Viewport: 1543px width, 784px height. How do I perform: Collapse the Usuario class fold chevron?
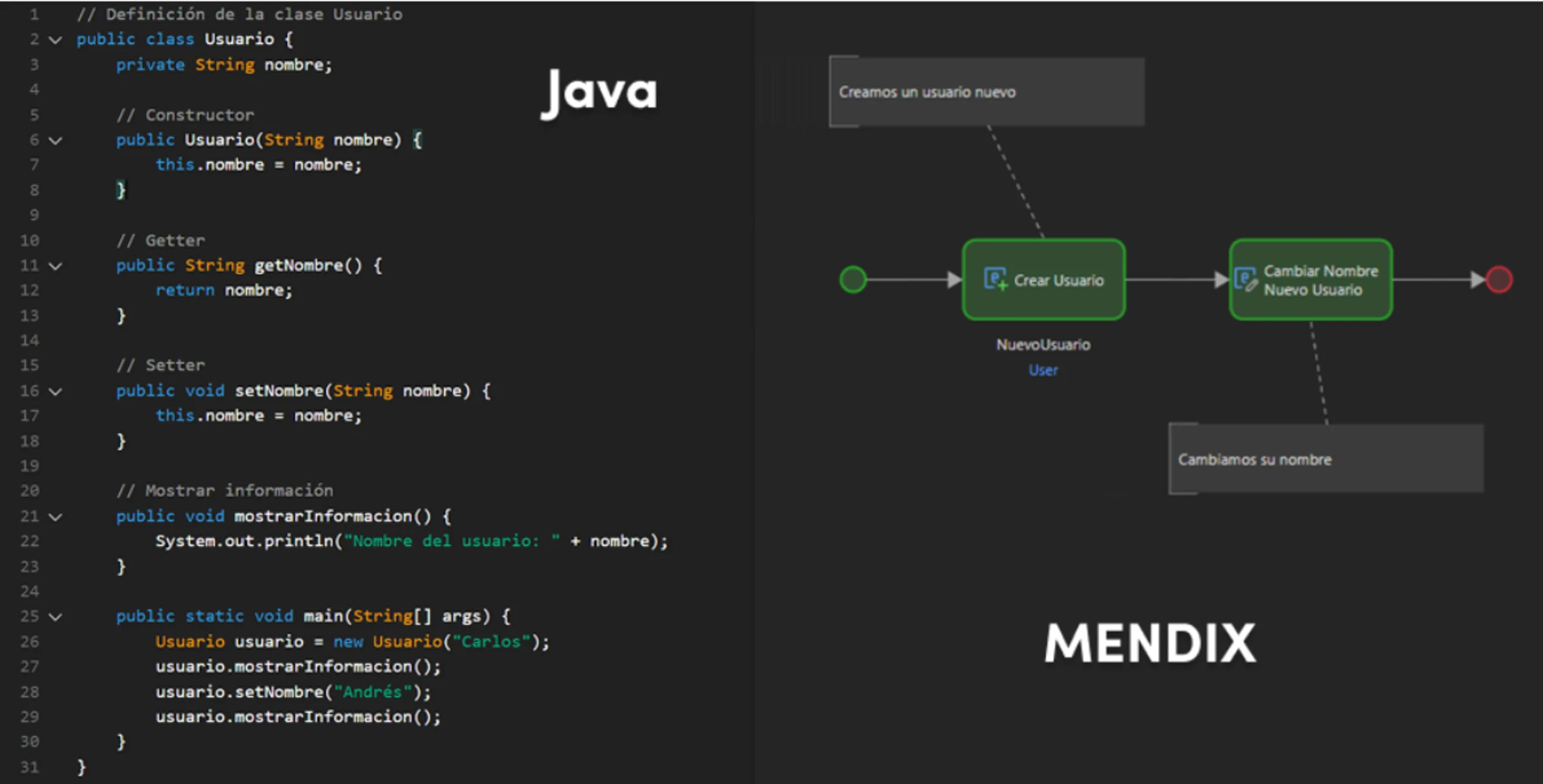click(56, 40)
